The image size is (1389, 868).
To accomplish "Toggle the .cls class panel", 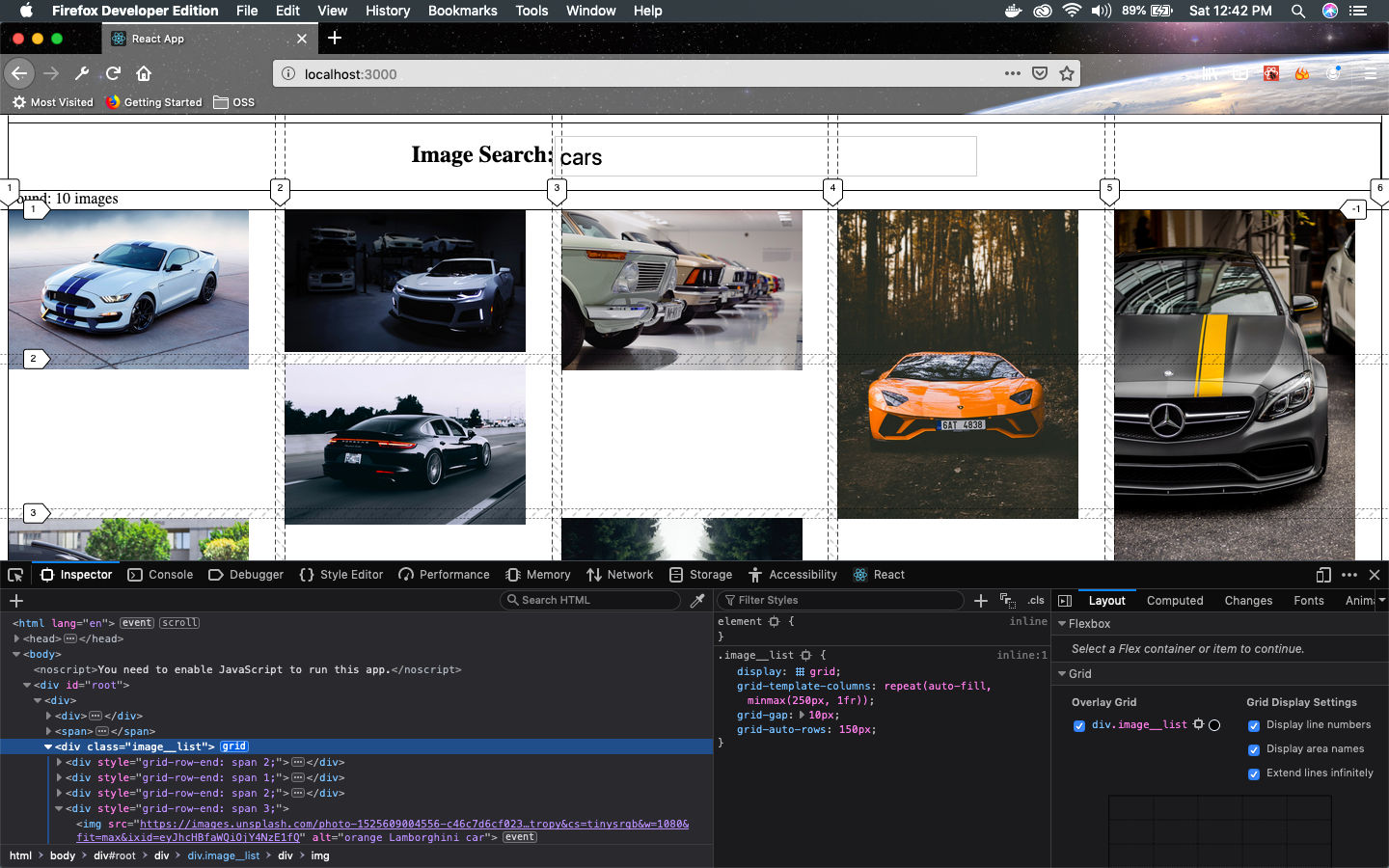I will click(x=1036, y=600).
